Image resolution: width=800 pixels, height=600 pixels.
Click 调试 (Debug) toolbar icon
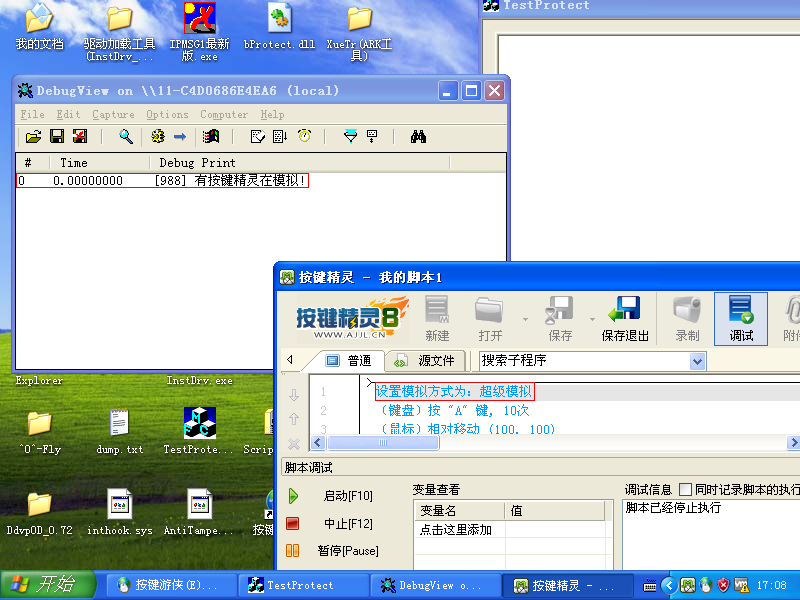tap(741, 318)
